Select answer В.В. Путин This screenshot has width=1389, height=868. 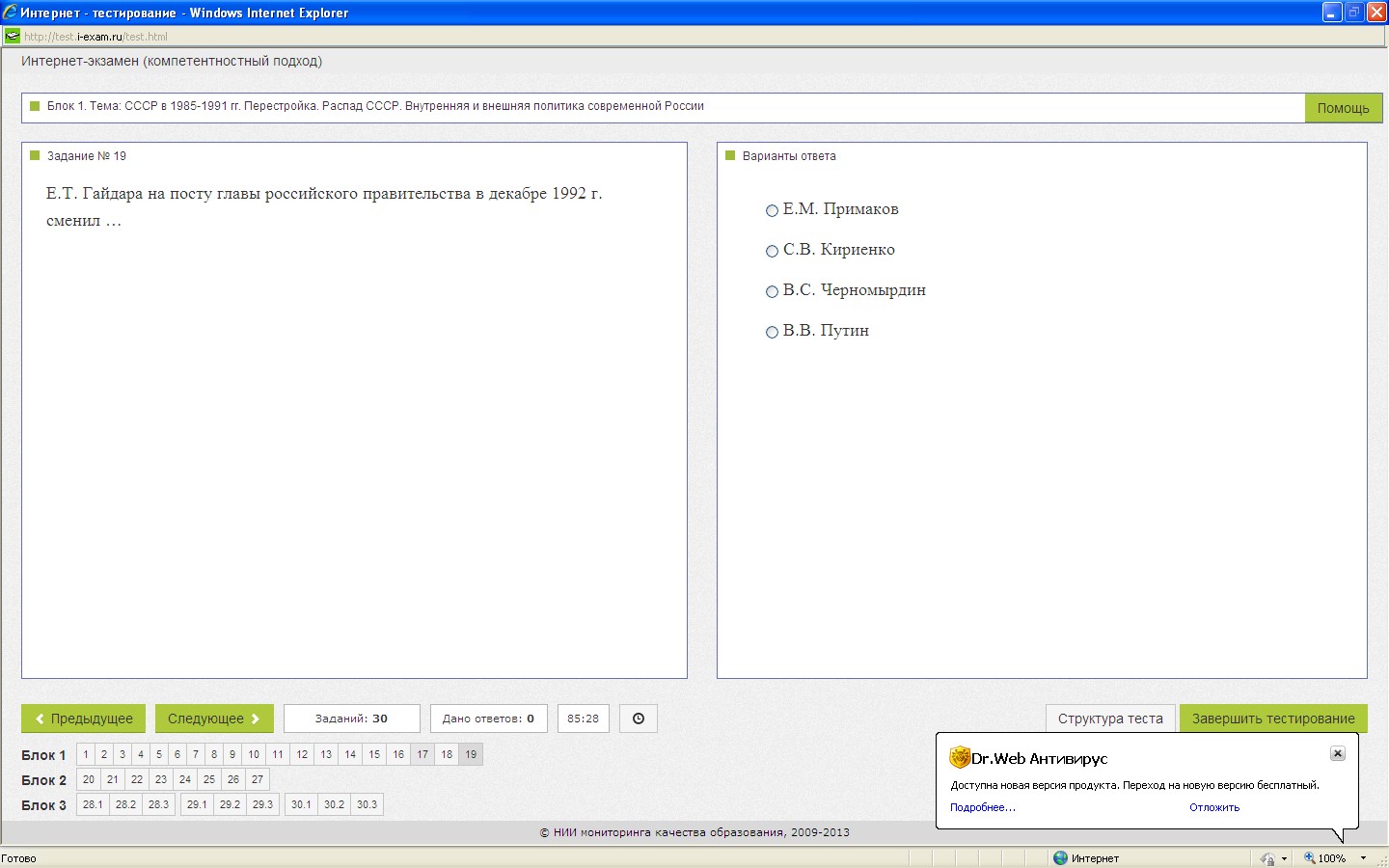pos(772,332)
